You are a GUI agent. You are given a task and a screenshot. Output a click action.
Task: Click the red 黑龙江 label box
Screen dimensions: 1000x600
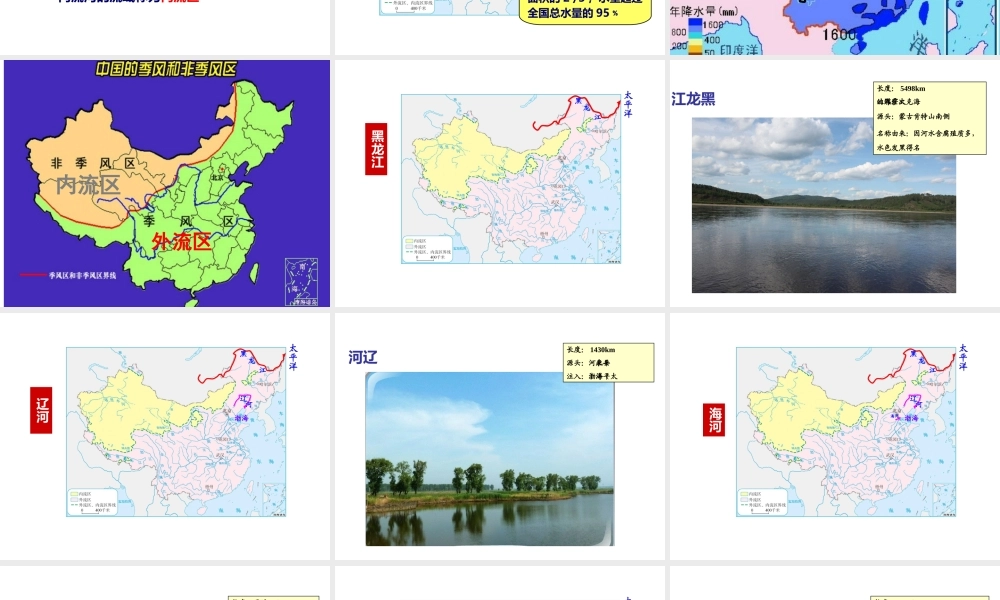(x=376, y=149)
